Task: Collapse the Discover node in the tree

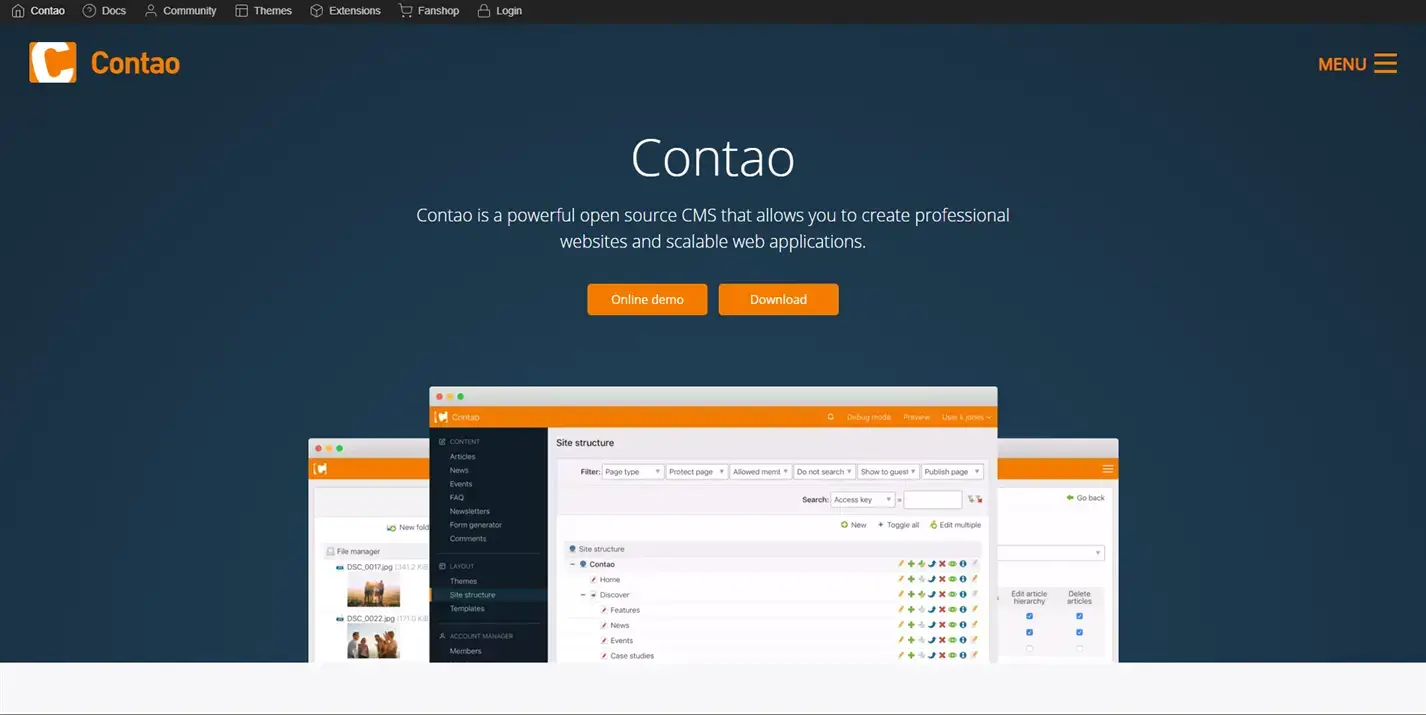Action: [x=583, y=595]
